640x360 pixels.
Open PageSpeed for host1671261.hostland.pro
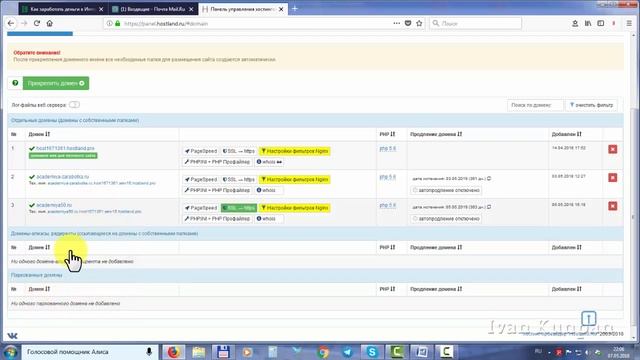[x=200, y=151]
